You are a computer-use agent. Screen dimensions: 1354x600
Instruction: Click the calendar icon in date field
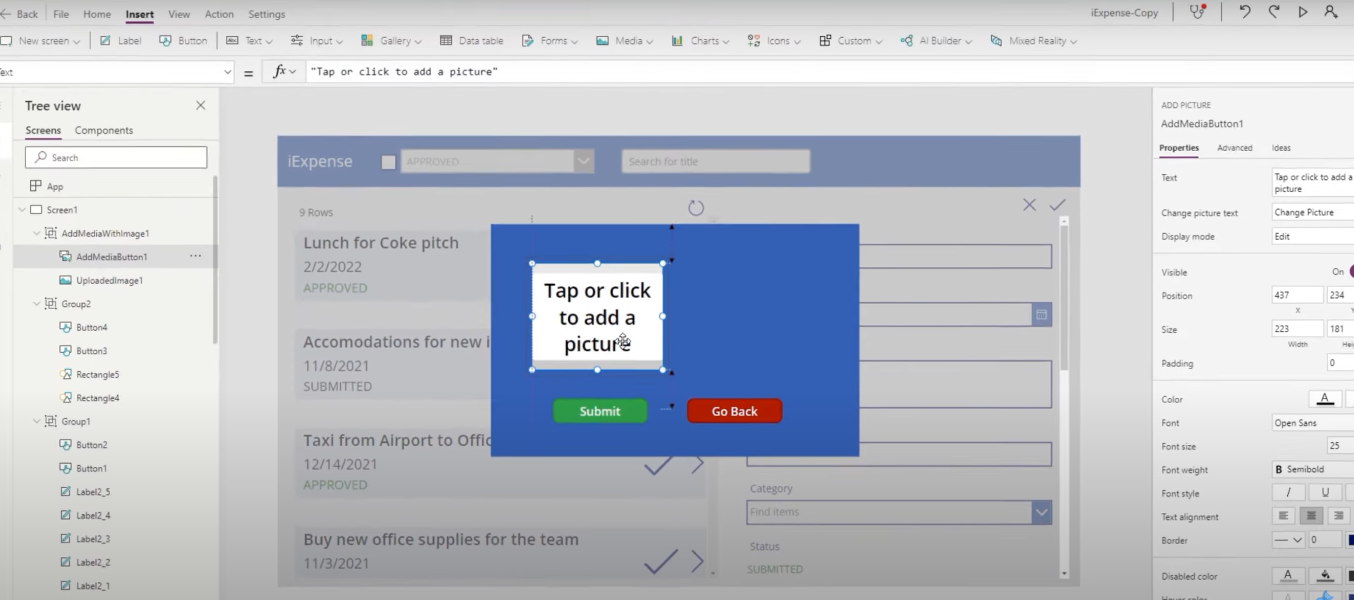1041,315
